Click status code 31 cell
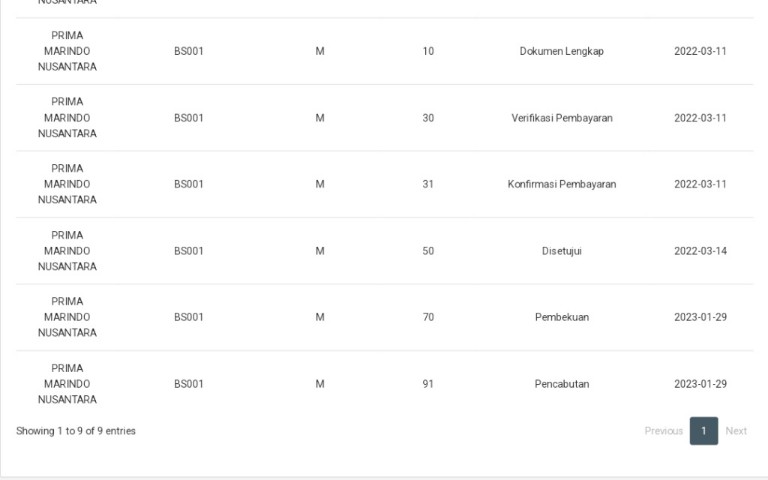The height and width of the screenshot is (480, 768). [428, 184]
